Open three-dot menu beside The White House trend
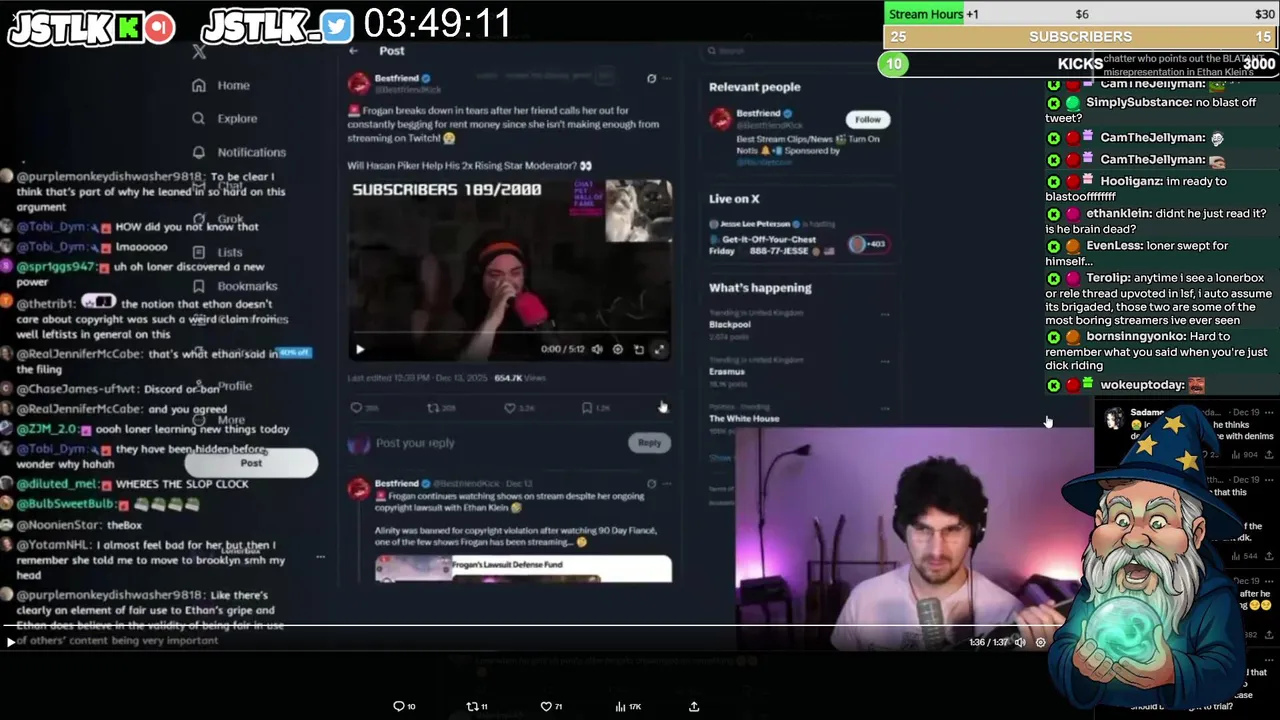Viewport: 1280px width, 720px height. (884, 408)
